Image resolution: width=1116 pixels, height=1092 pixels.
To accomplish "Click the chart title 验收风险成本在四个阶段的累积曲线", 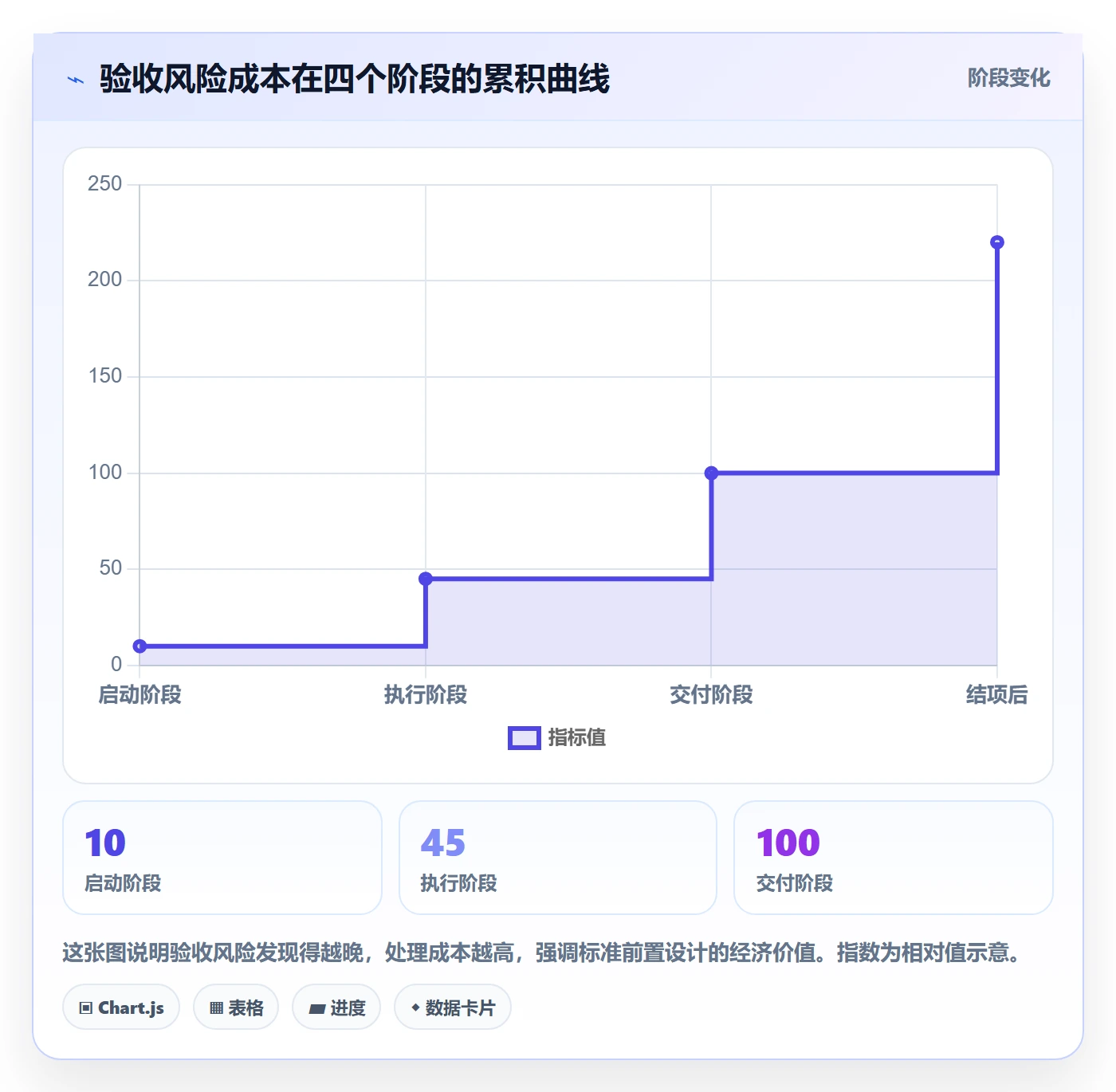I will (x=355, y=79).
